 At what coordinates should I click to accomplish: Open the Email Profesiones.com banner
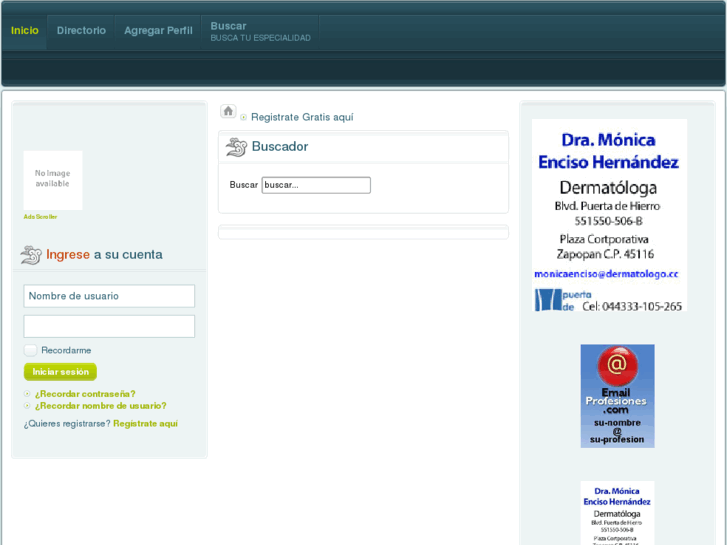tap(618, 396)
